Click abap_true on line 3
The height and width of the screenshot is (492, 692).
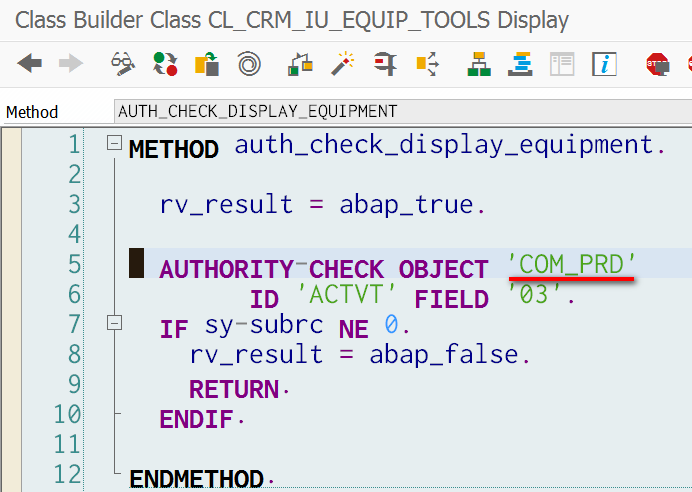point(406,206)
